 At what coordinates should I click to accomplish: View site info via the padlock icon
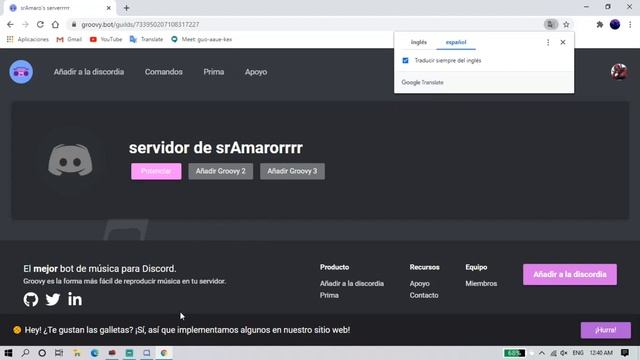coord(74,24)
